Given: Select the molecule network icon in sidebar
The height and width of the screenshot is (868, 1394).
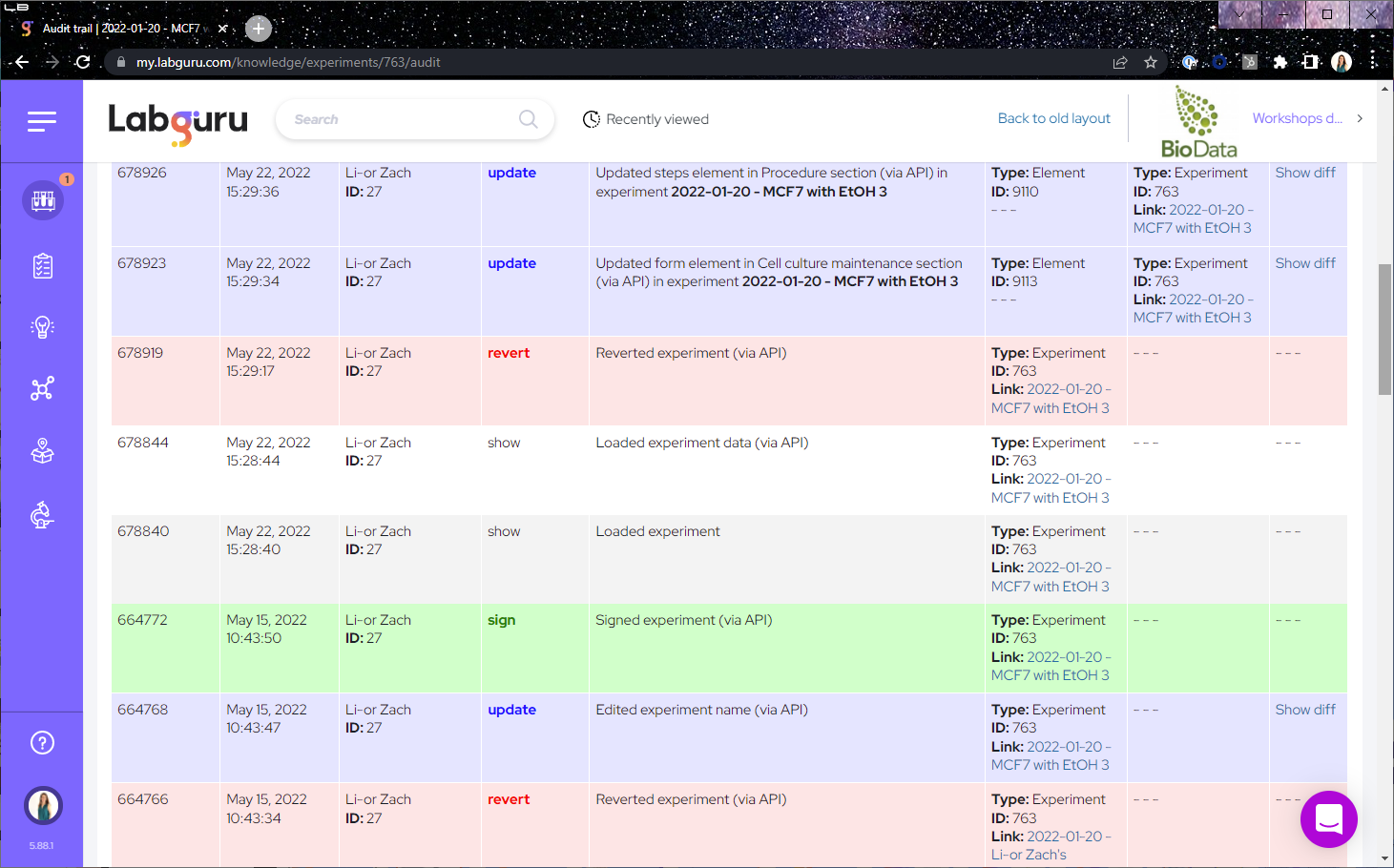Looking at the screenshot, I should coord(43,388).
